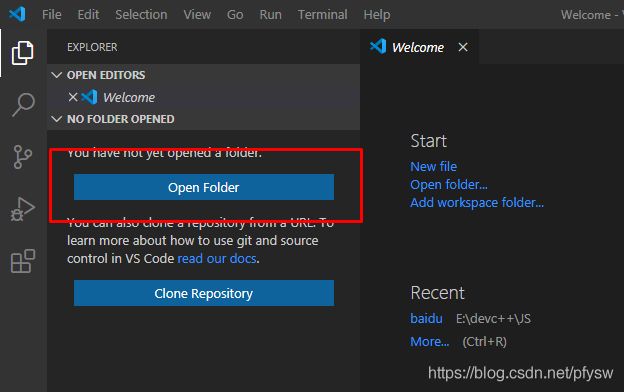Select Welcome entry in Open Editors

(x=129, y=98)
